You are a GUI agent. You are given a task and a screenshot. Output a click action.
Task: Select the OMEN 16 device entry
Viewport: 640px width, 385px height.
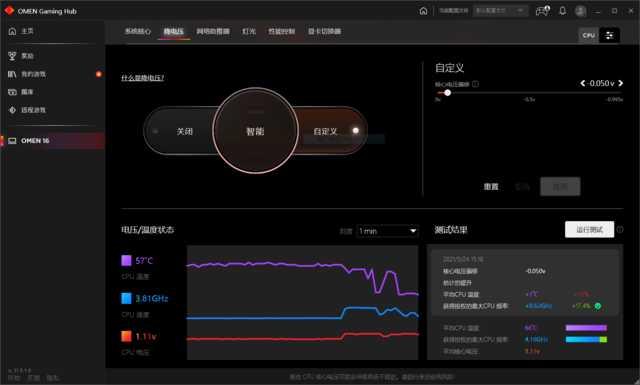53,140
